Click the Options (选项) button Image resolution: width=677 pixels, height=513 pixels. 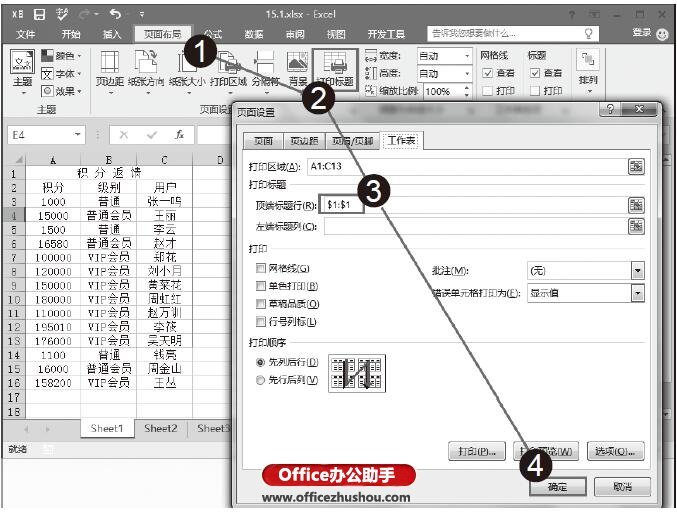[x=616, y=452]
